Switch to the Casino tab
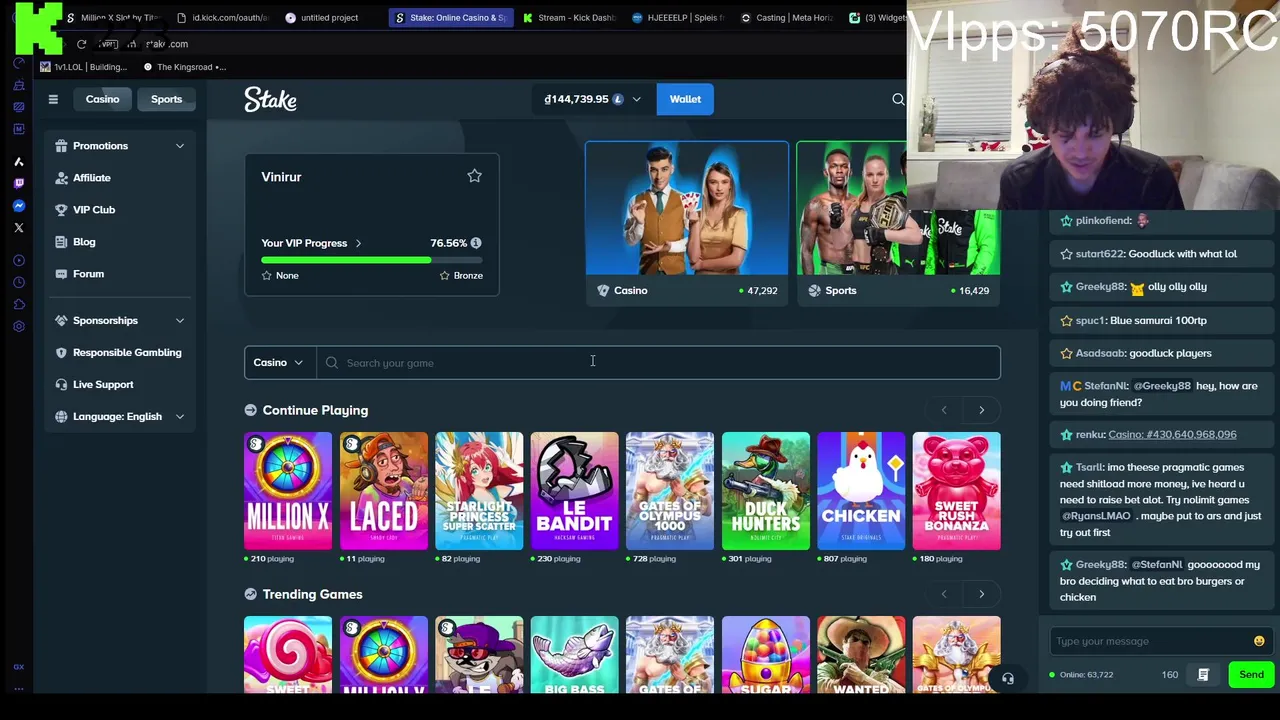Screen dimensions: 1280x720 (x=102, y=99)
